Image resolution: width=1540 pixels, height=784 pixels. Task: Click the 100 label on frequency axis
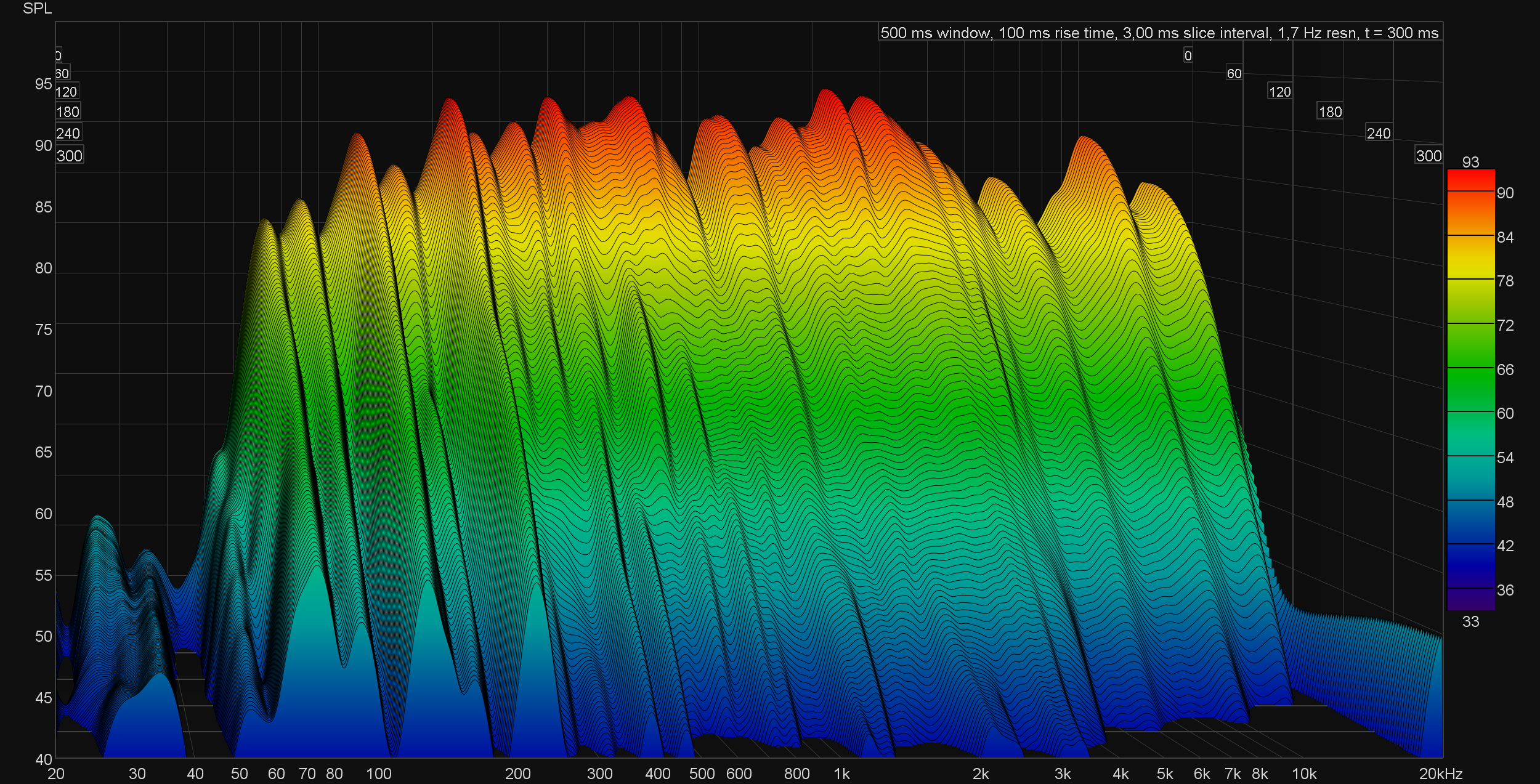click(379, 774)
